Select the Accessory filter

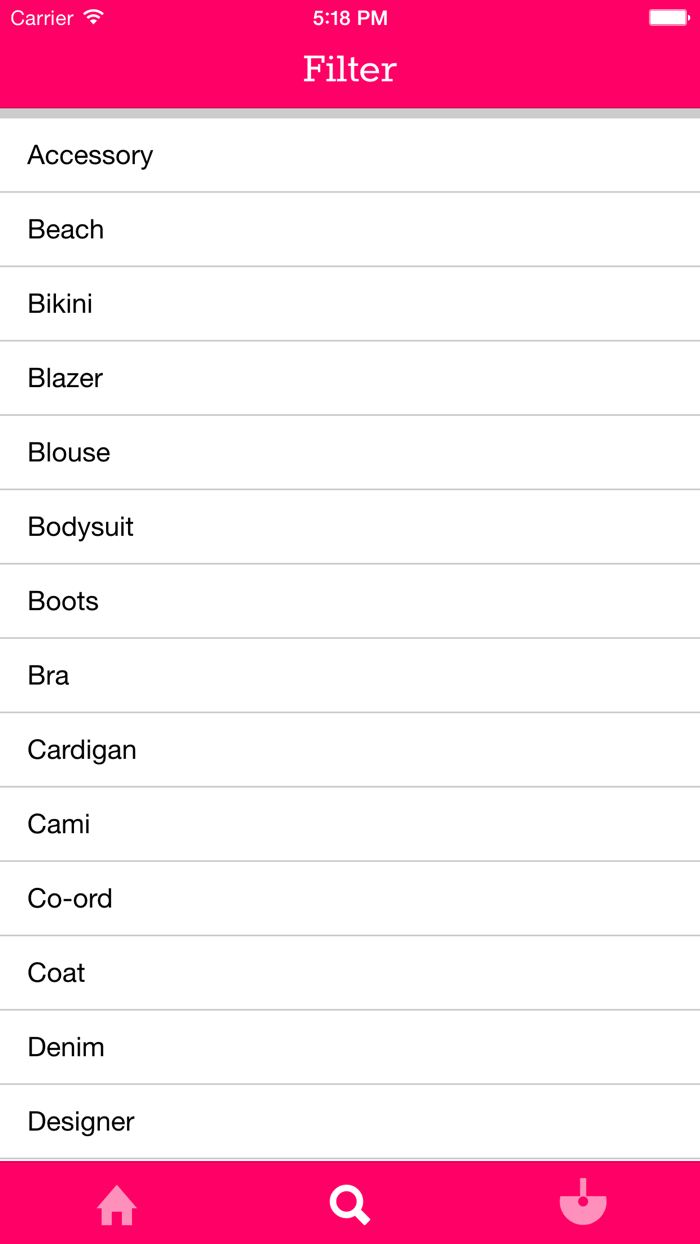[350, 155]
